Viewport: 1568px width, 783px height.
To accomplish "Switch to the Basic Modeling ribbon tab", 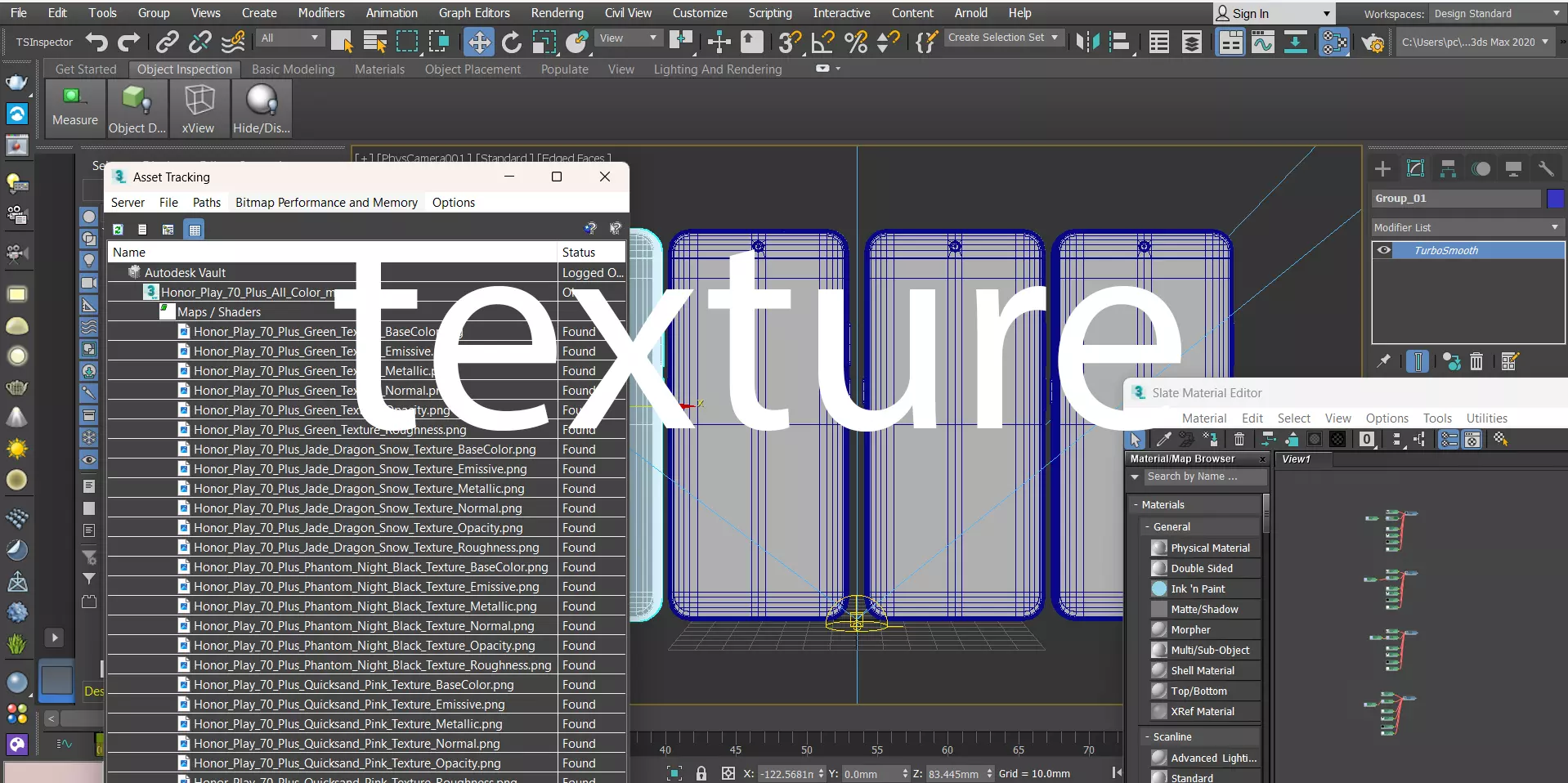I will coord(293,69).
